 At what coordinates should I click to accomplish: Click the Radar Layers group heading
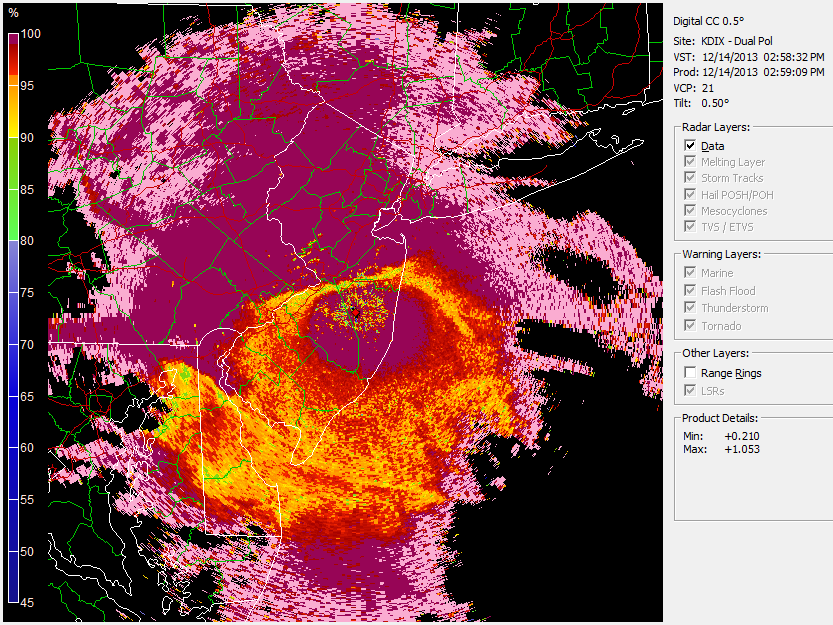click(x=716, y=127)
